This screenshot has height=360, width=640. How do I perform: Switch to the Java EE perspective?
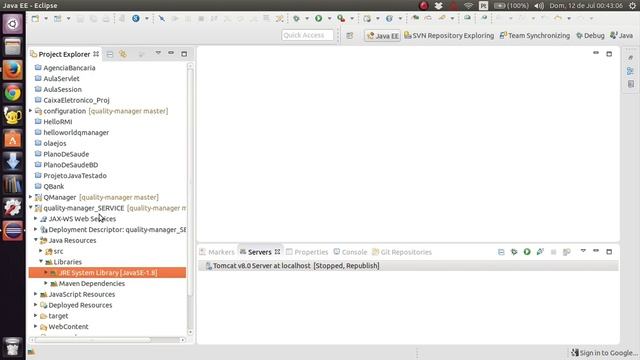point(382,36)
